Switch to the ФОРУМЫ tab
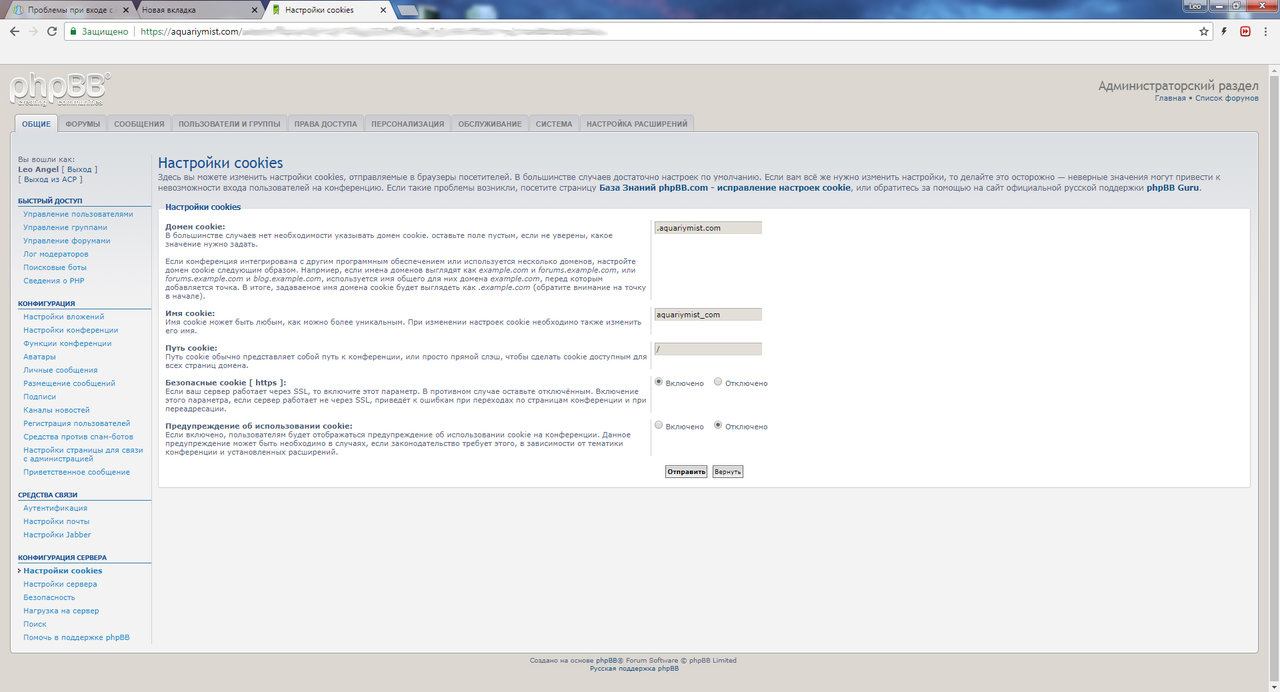 click(83, 124)
